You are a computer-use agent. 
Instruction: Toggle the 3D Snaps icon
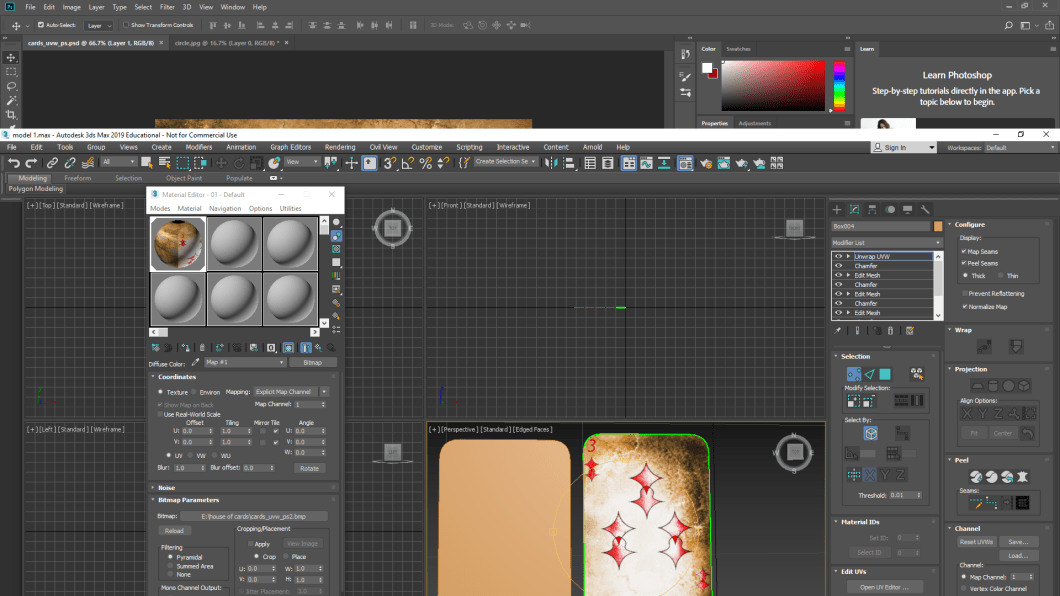(390, 163)
